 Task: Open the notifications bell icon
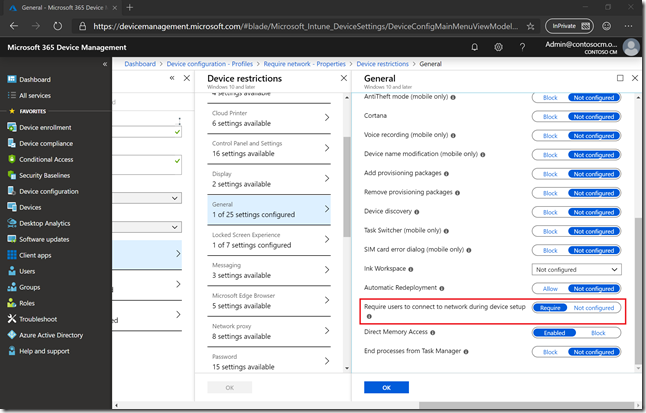tap(473, 47)
